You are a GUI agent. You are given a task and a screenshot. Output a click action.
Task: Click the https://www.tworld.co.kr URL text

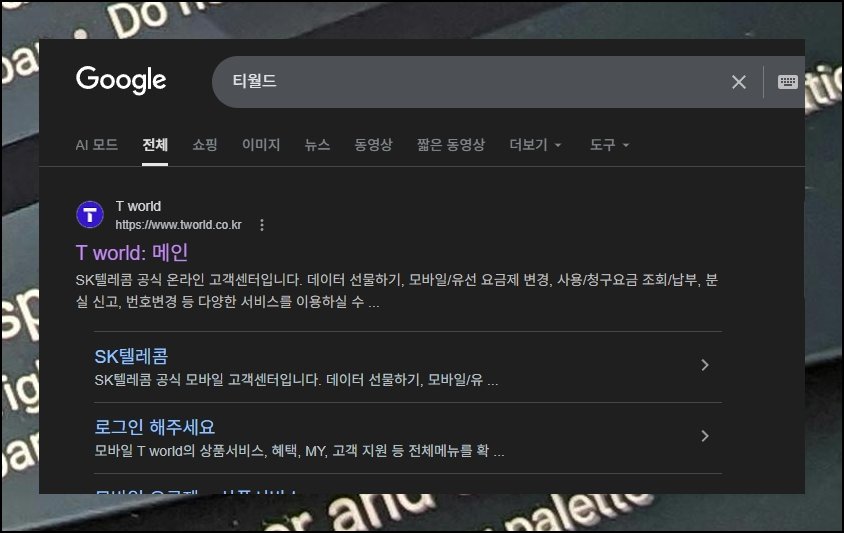pyautogui.click(x=179, y=225)
